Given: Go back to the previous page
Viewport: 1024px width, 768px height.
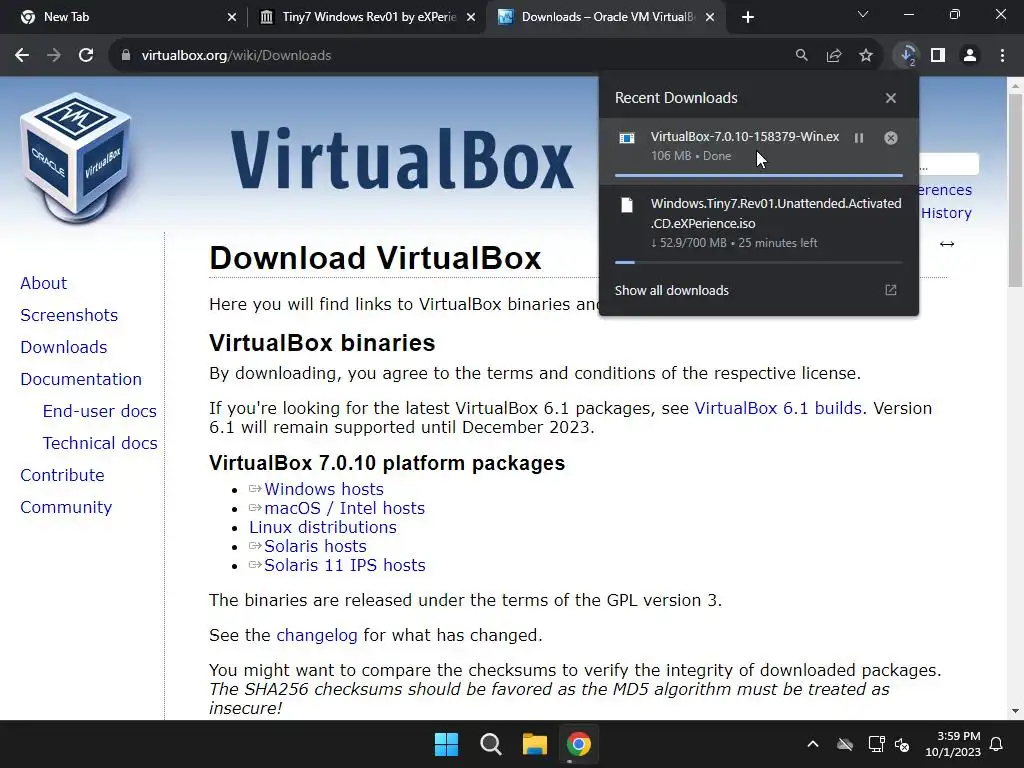Looking at the screenshot, I should (22, 56).
